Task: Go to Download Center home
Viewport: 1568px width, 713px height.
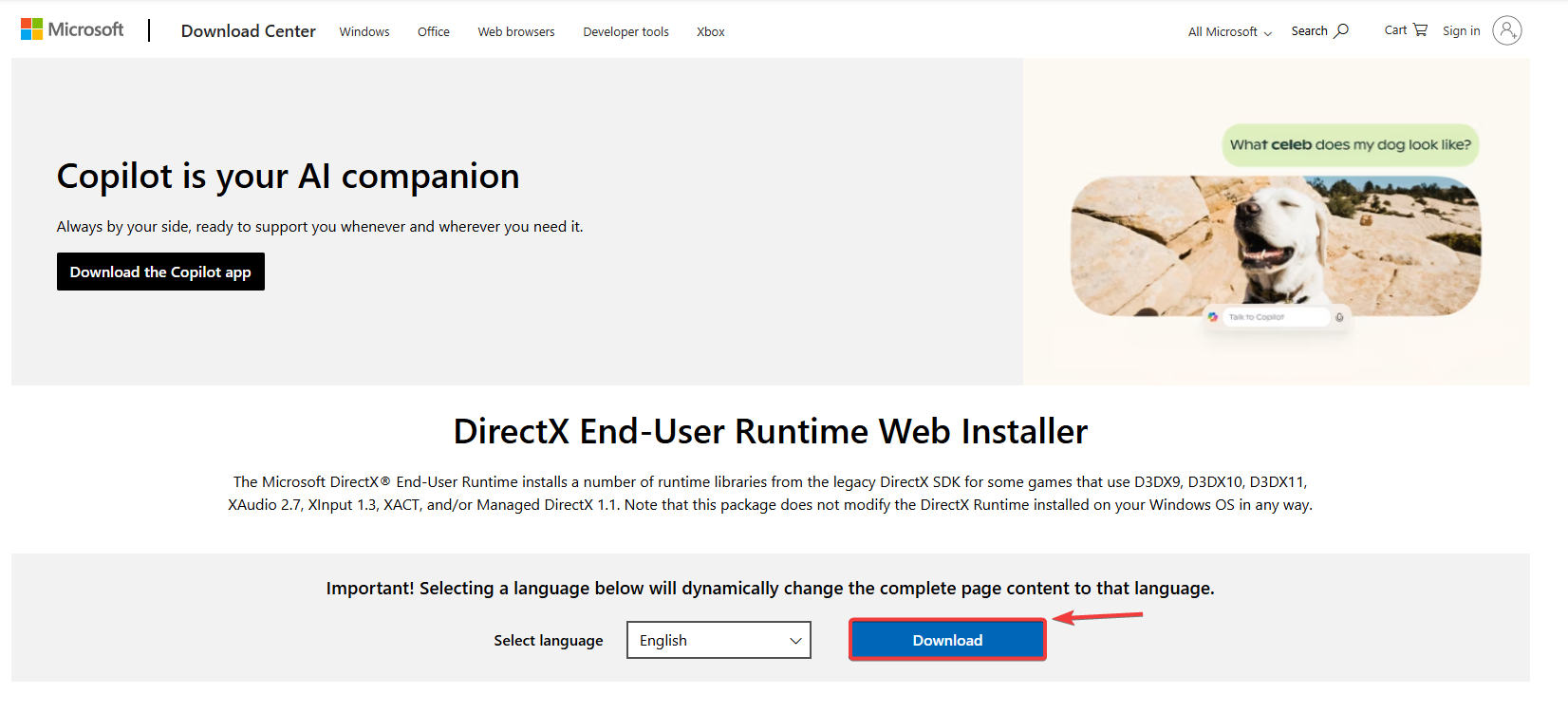Action: 249,31
